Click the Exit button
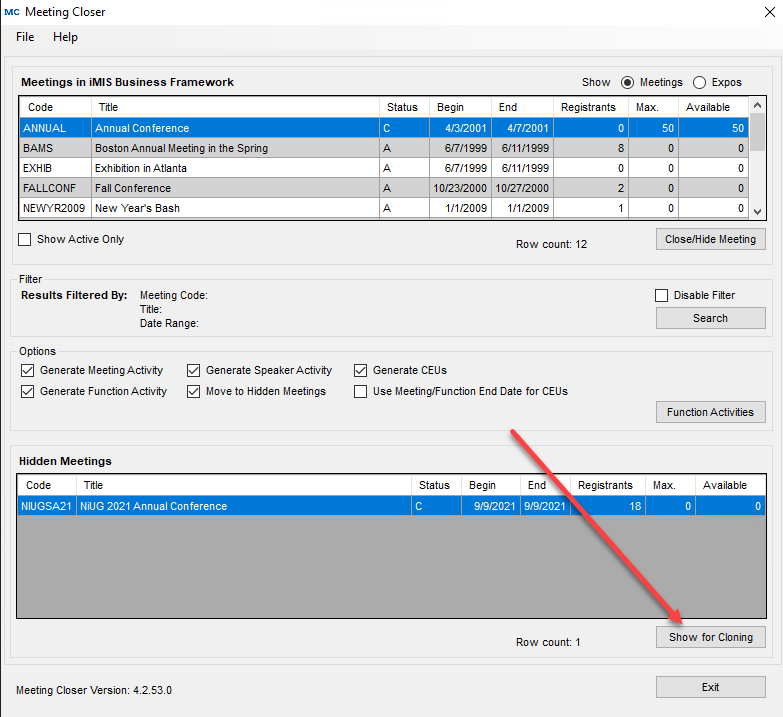This screenshot has height=717, width=783. point(710,687)
